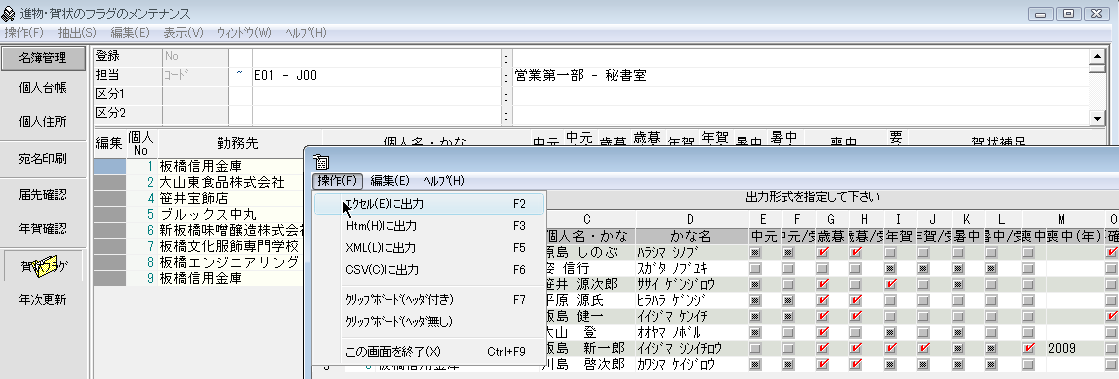Open the 編集(E) menu in export dialog
This screenshot has width=1119, height=379.
click(x=390, y=181)
